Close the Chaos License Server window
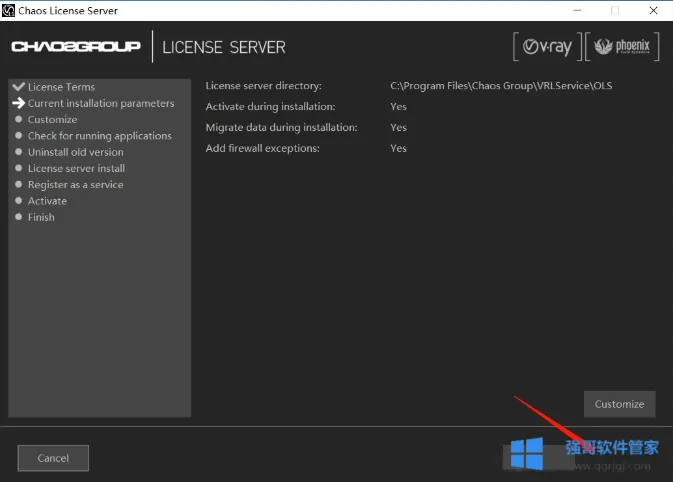Viewport: 673px width, 482px height. pos(653,10)
